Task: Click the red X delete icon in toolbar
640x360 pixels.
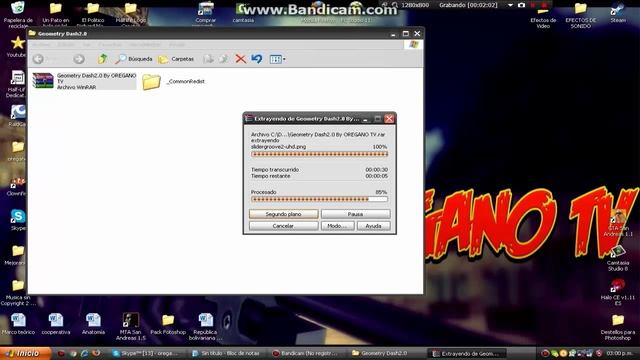Action: tap(240, 59)
